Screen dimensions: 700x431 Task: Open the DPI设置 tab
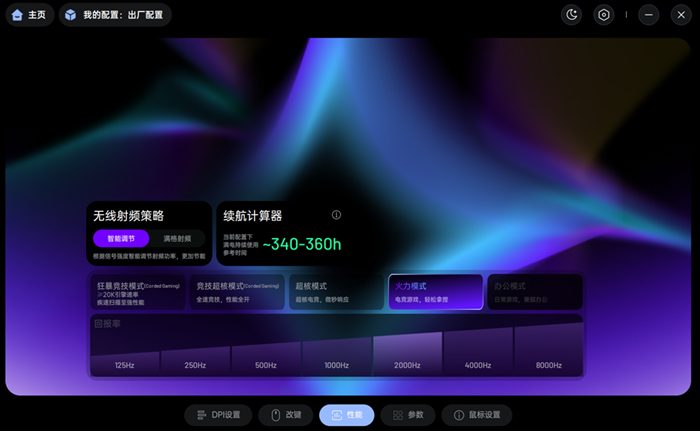tap(217, 415)
